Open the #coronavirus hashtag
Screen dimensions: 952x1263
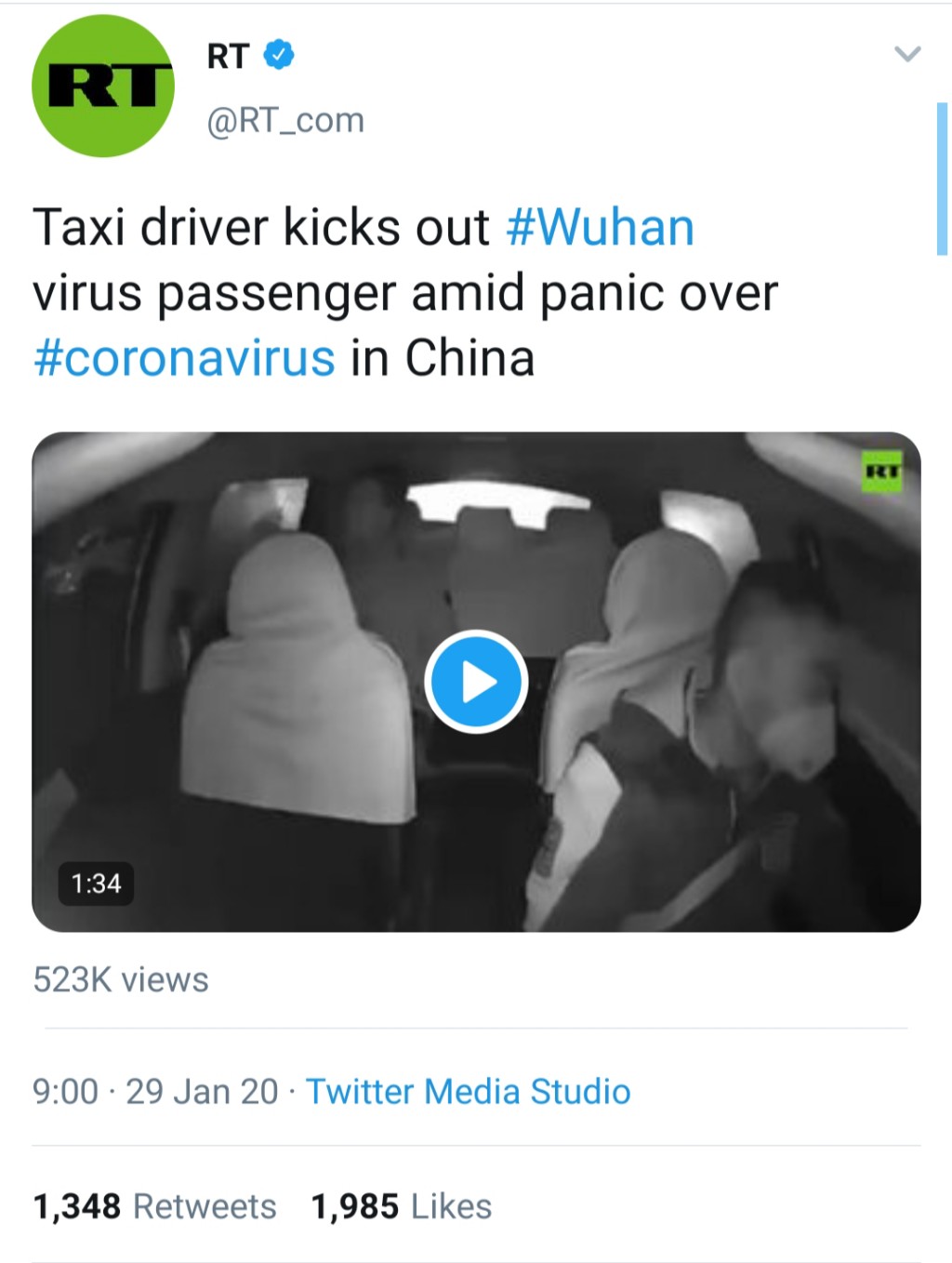(184, 358)
